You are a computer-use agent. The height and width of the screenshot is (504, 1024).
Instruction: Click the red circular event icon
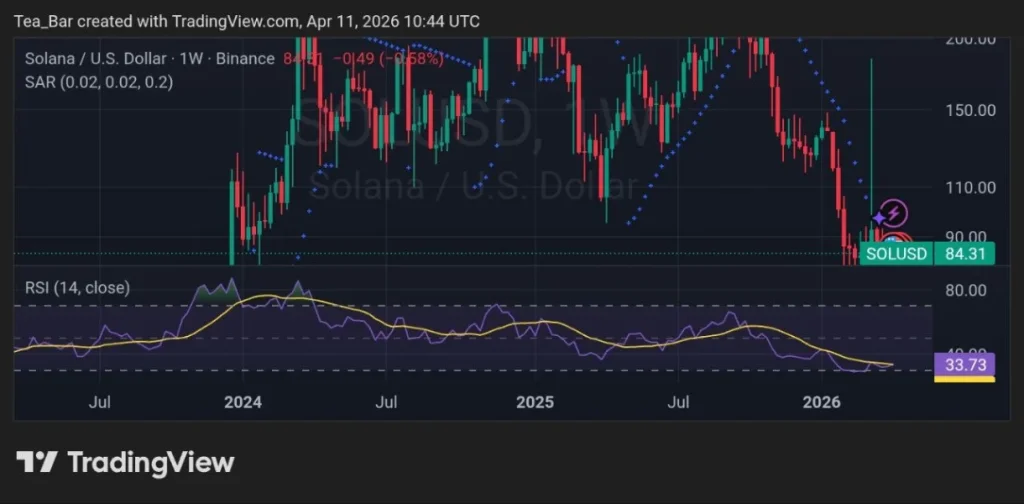point(898,241)
